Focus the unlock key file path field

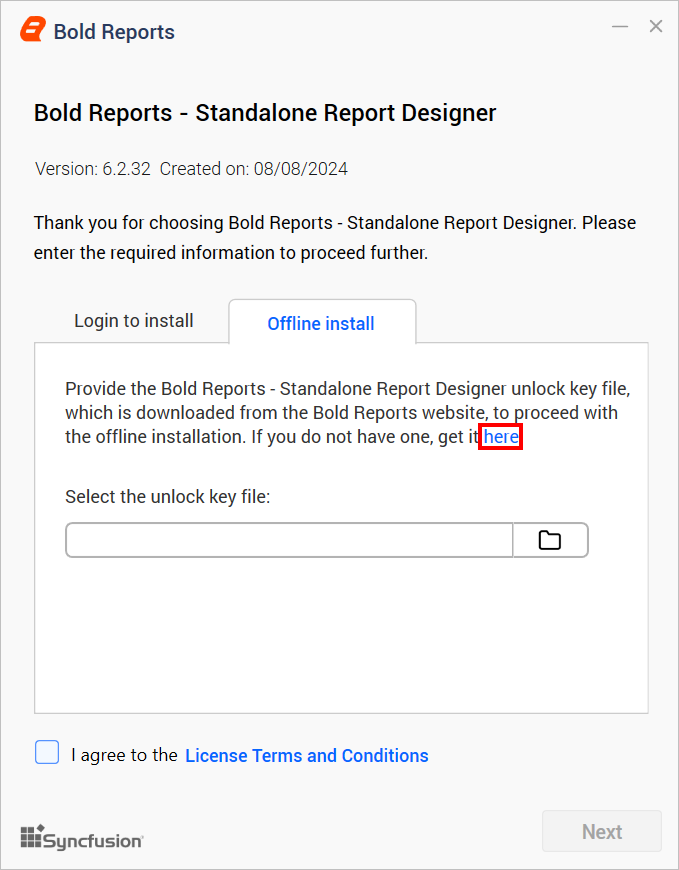[x=289, y=540]
